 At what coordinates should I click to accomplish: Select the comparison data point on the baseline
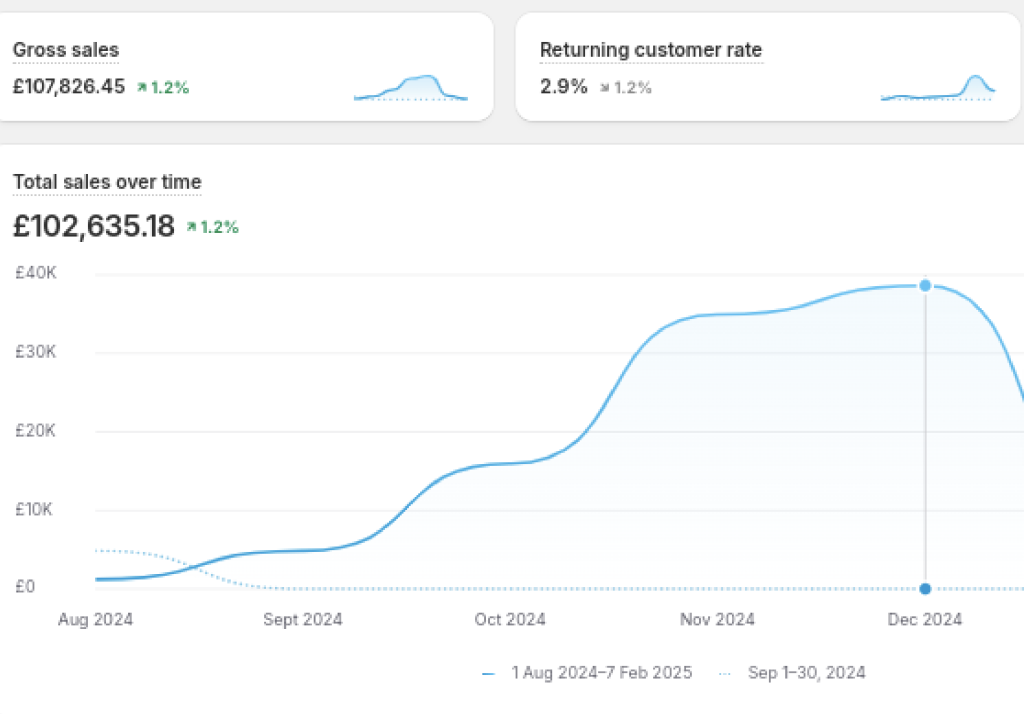[925, 588]
